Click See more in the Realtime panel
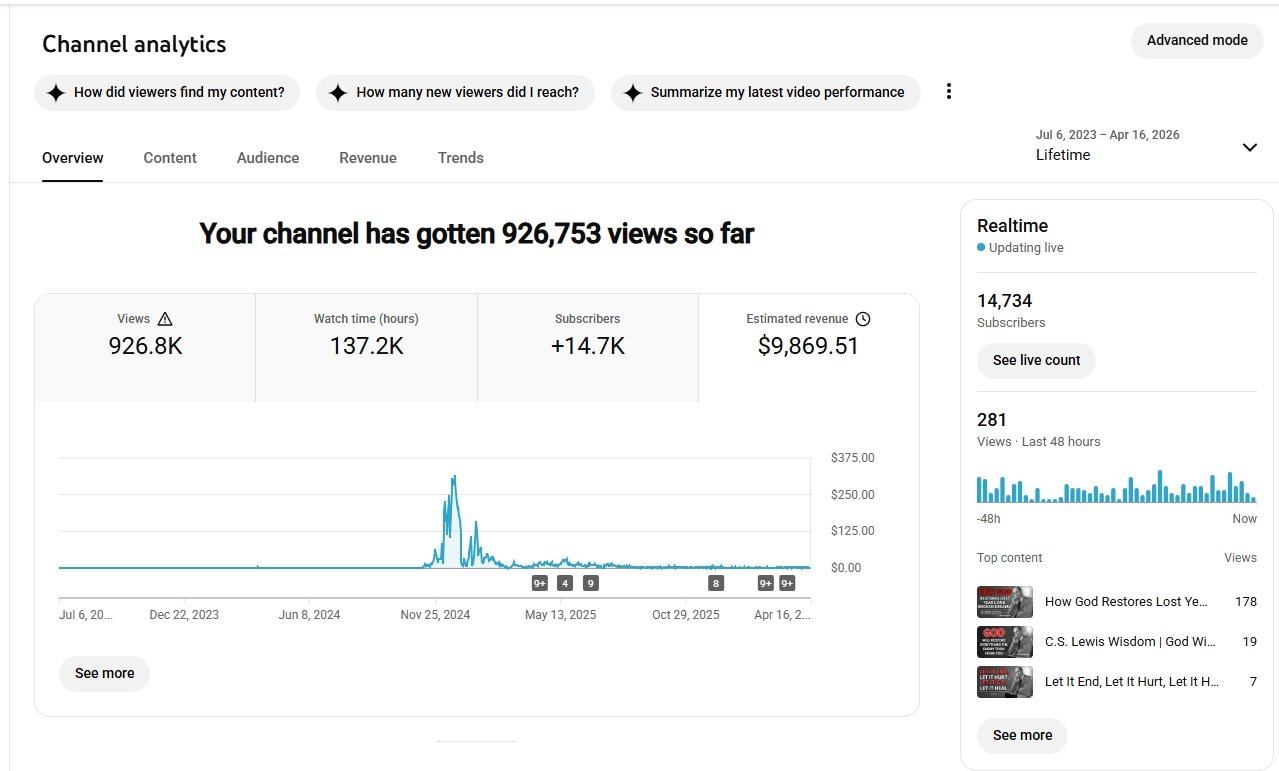Viewport: 1279px width, 771px height. 1022,735
